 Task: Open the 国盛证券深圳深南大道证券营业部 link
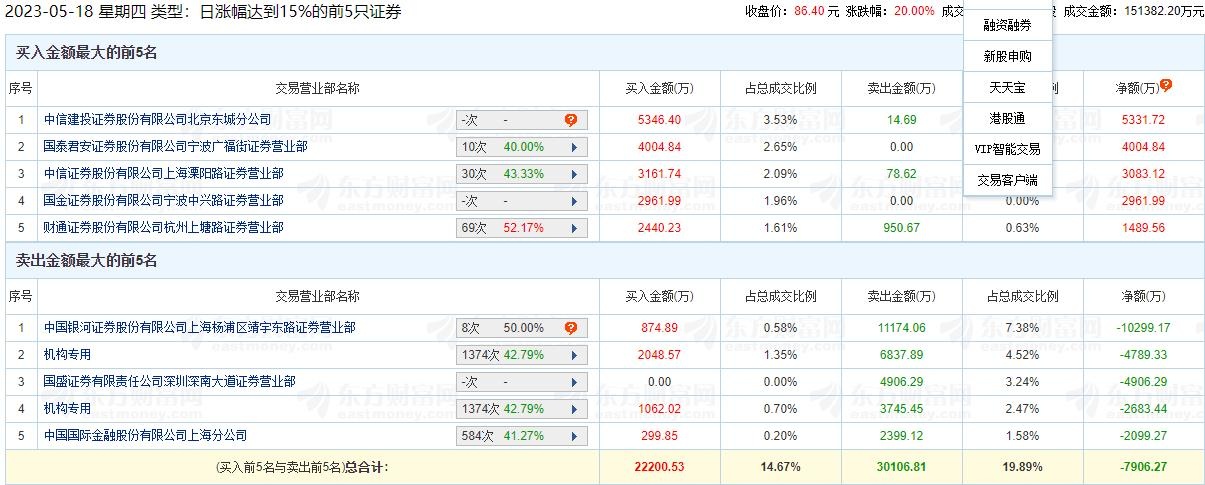(x=169, y=382)
